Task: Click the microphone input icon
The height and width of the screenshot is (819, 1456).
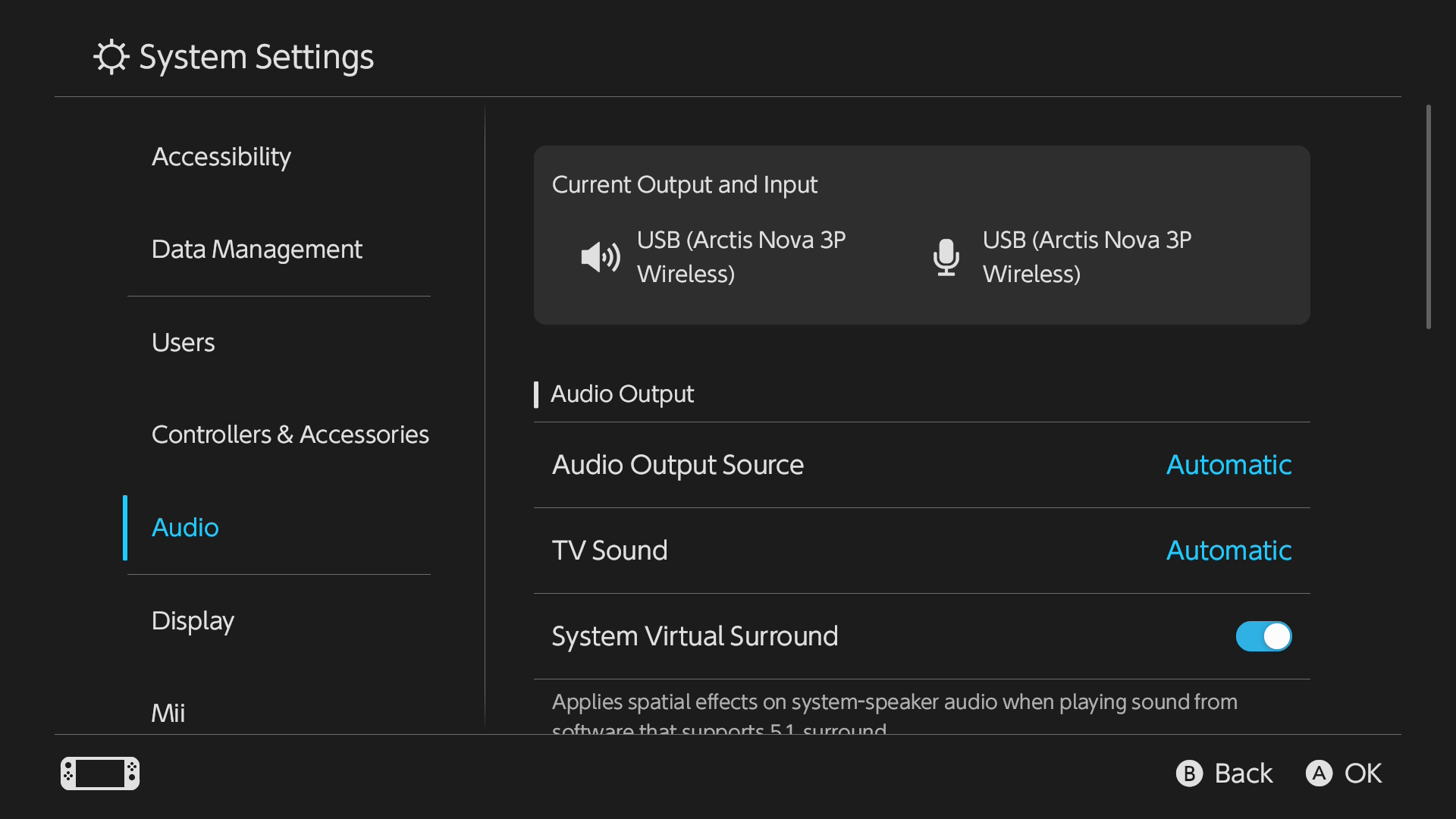Action: click(946, 257)
